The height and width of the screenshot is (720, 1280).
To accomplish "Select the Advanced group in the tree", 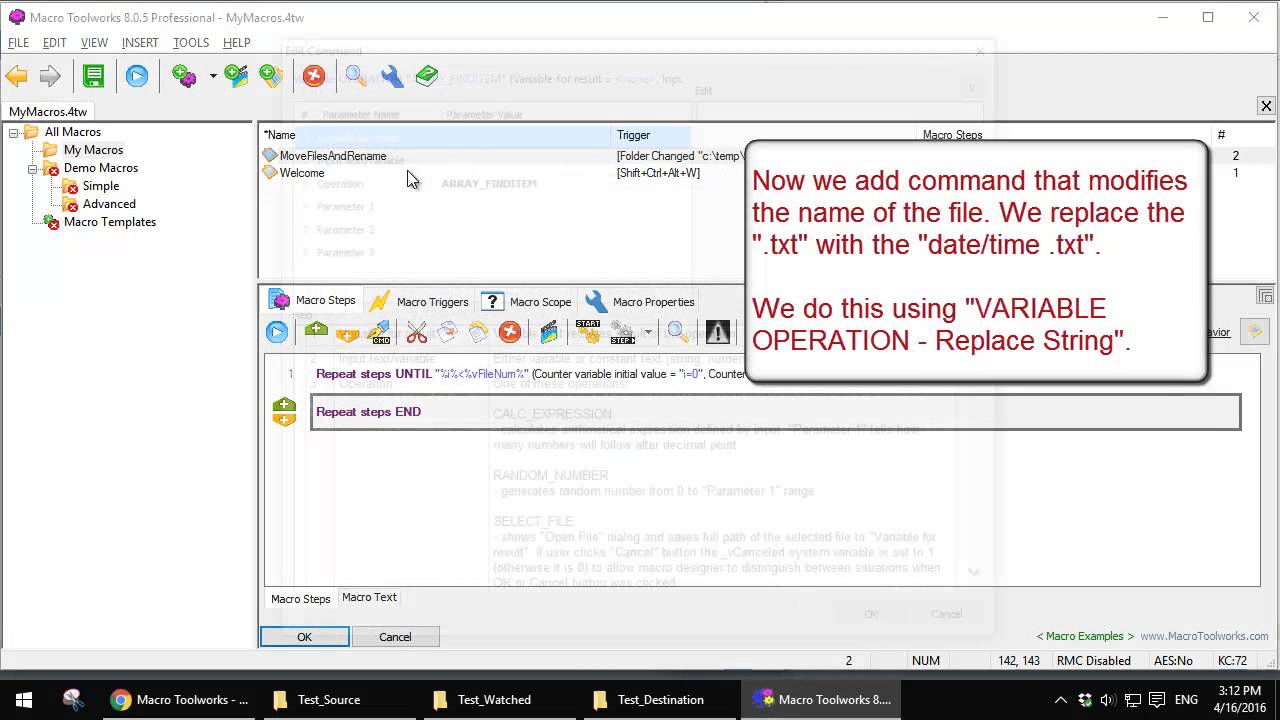I will pos(109,204).
